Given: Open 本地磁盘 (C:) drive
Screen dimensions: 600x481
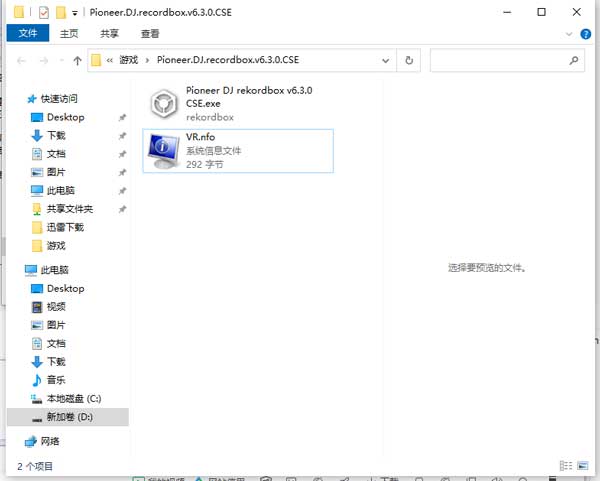Looking at the screenshot, I should pos(74,399).
